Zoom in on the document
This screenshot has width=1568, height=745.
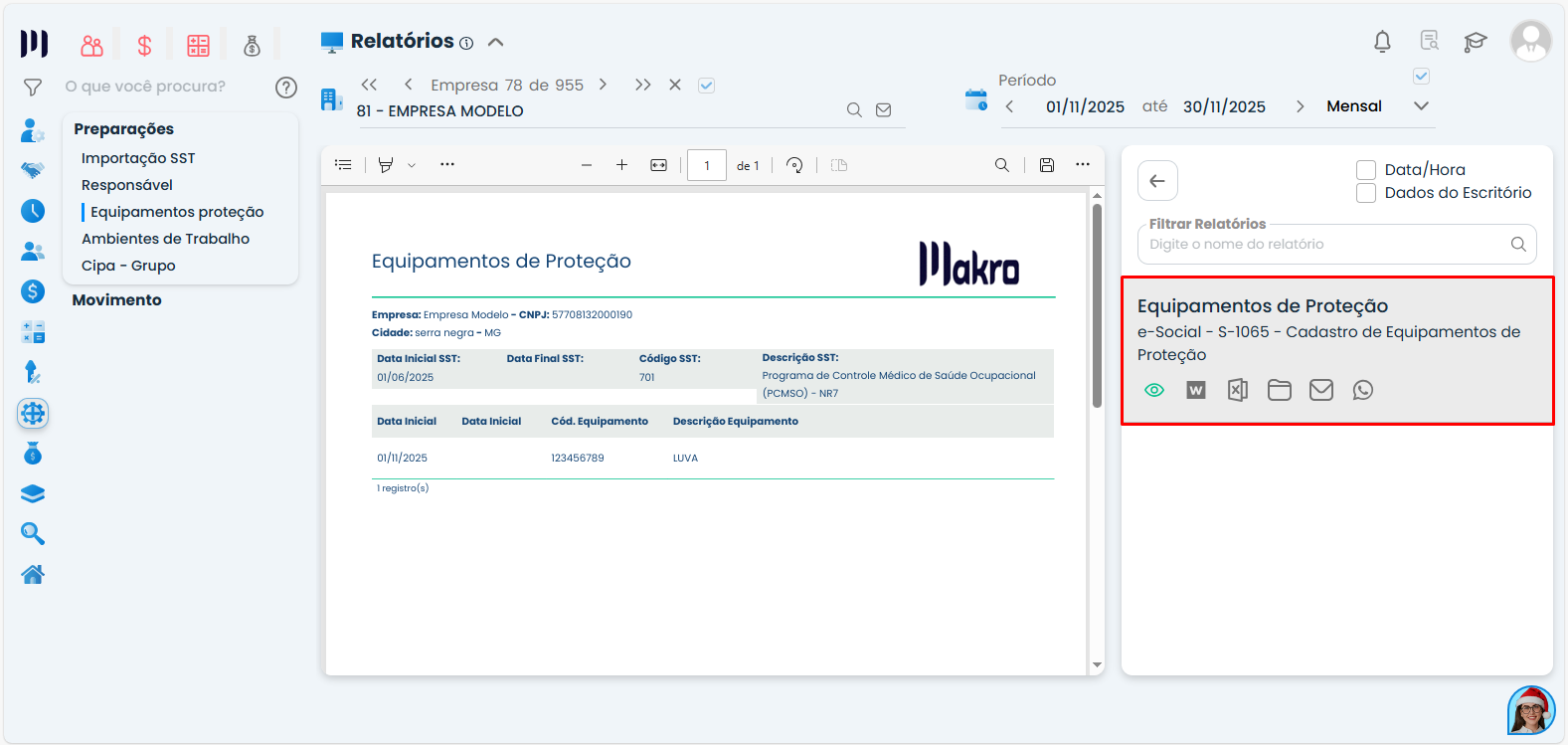pos(621,165)
